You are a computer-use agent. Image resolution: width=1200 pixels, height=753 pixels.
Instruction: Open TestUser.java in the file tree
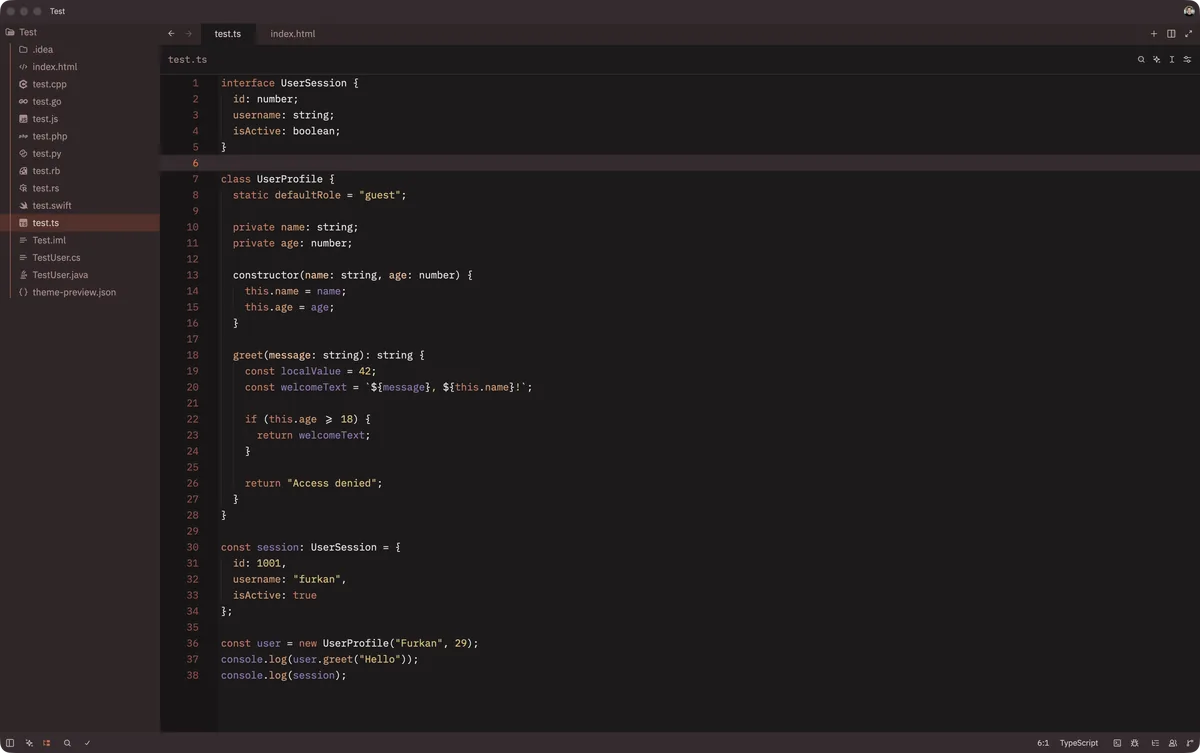click(80, 275)
